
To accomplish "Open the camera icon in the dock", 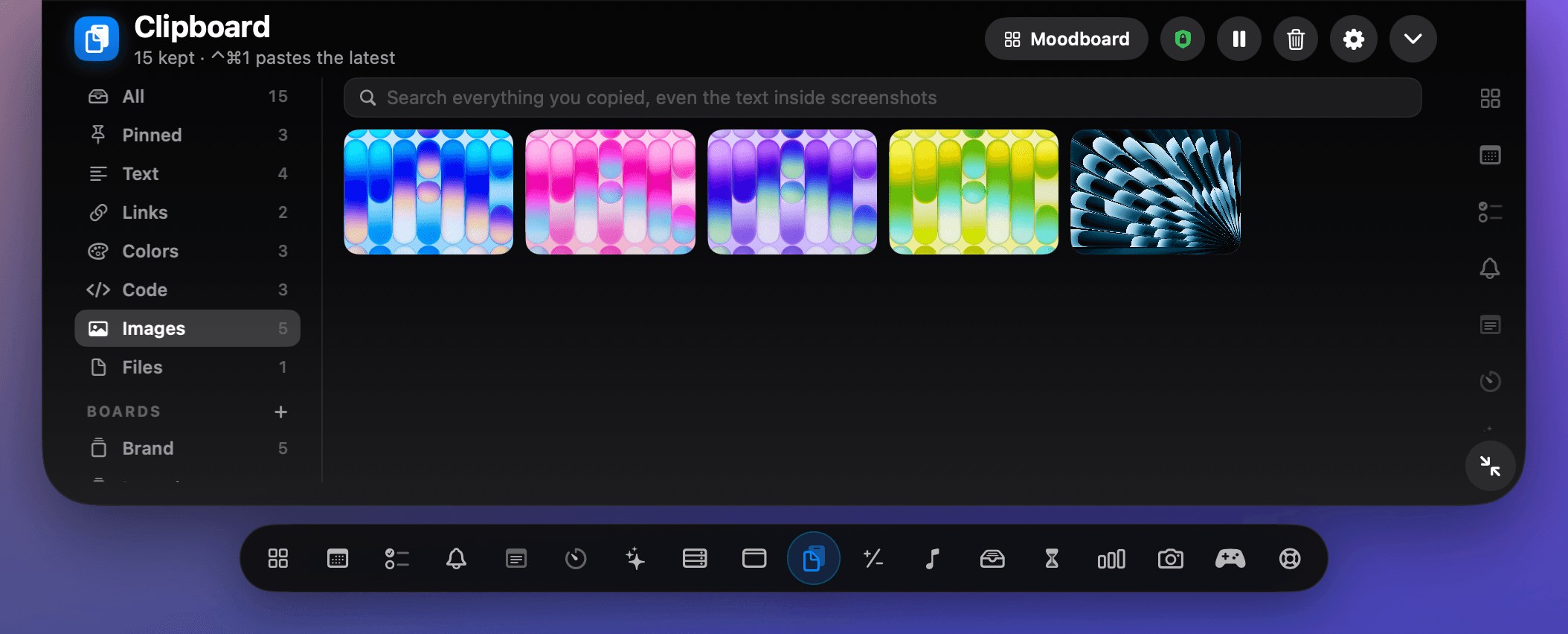I will pos(1171,559).
